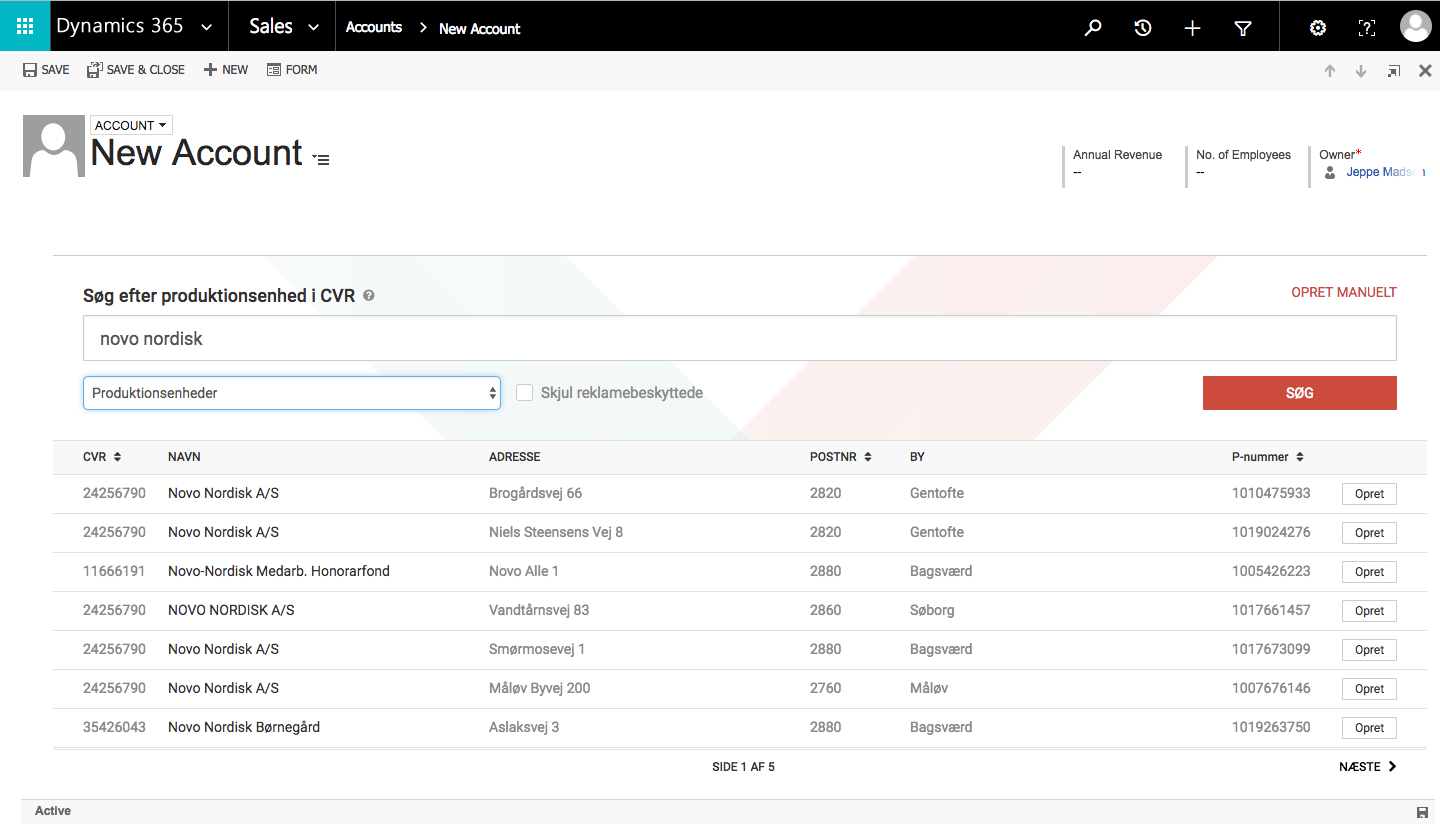
Task: Click the NAVN column header
Action: pos(184,457)
